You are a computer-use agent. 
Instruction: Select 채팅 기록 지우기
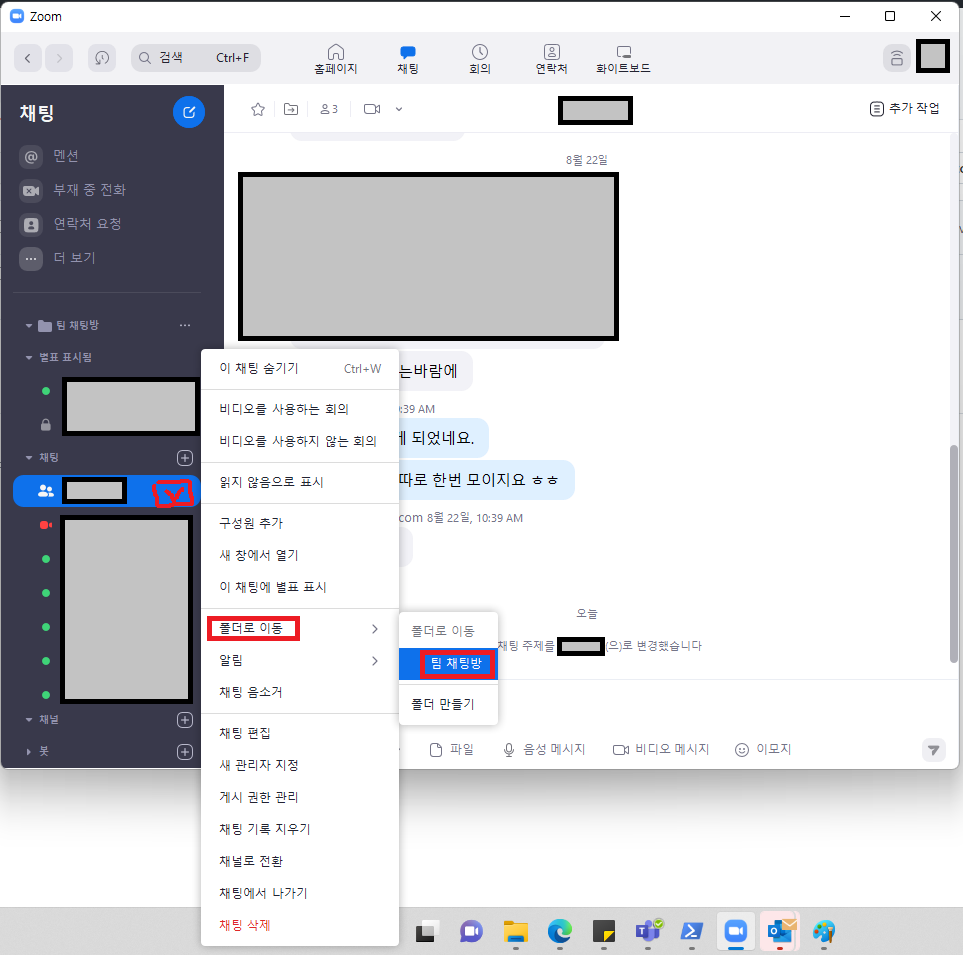tap(300, 829)
